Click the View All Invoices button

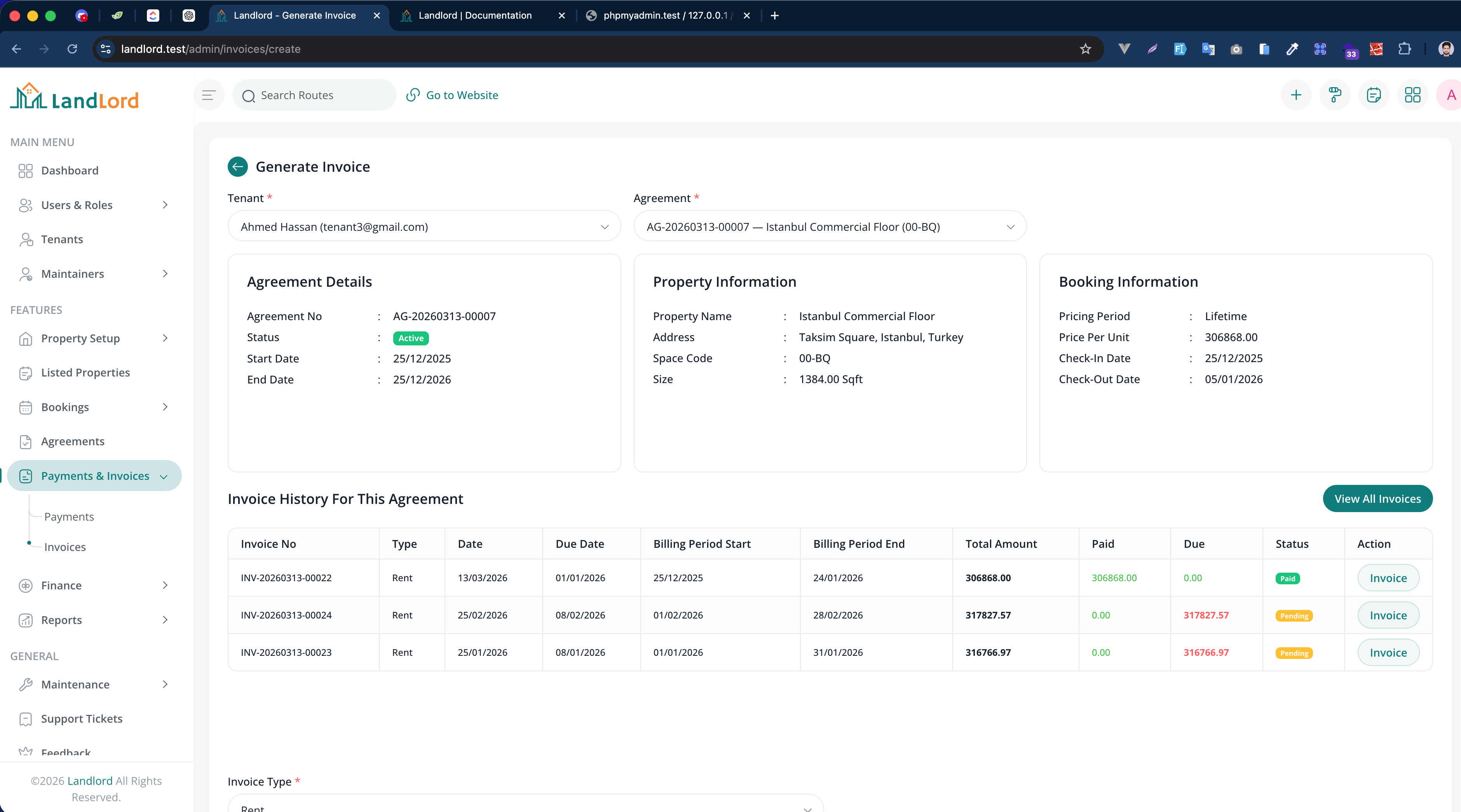[x=1378, y=498]
